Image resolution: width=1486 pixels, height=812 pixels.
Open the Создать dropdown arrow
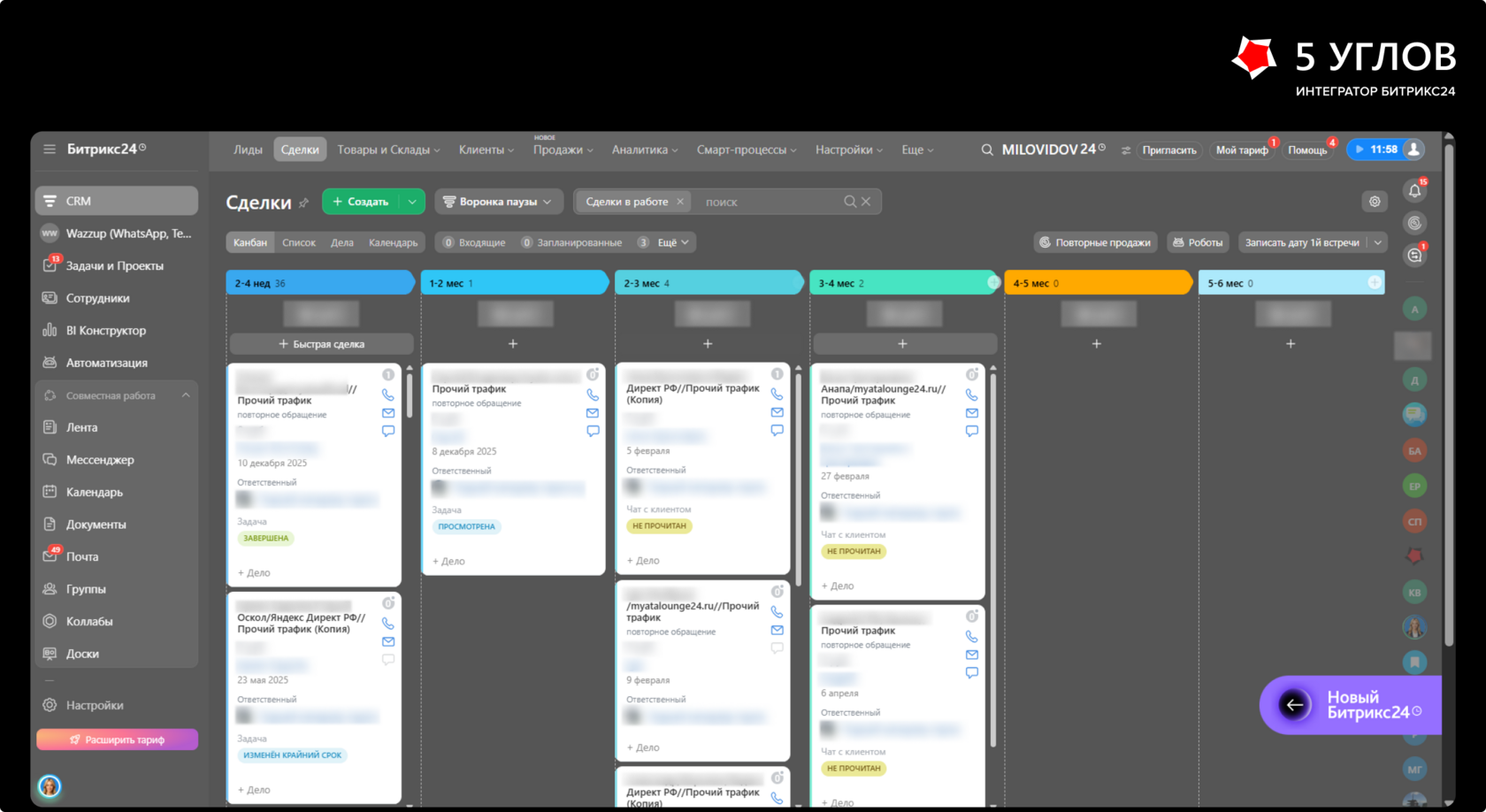coord(412,202)
